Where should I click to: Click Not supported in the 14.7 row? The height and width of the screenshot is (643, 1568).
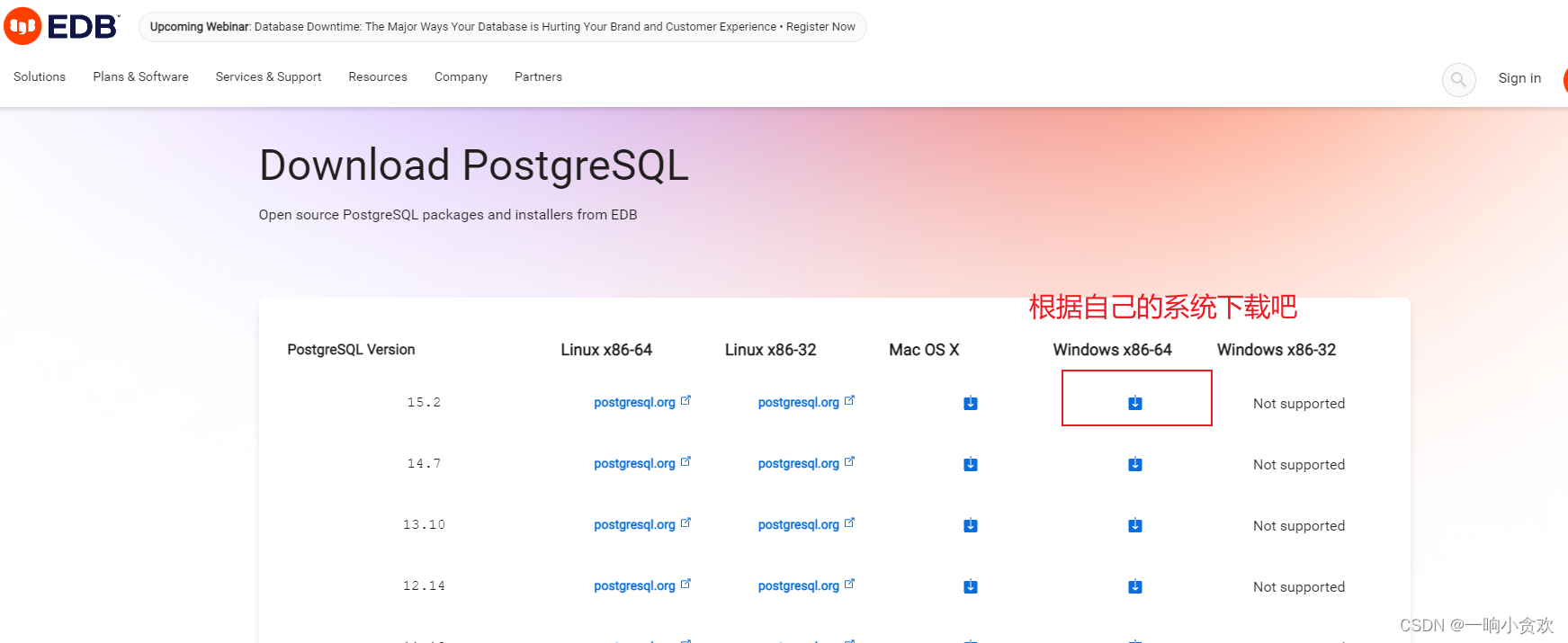pos(1299,465)
